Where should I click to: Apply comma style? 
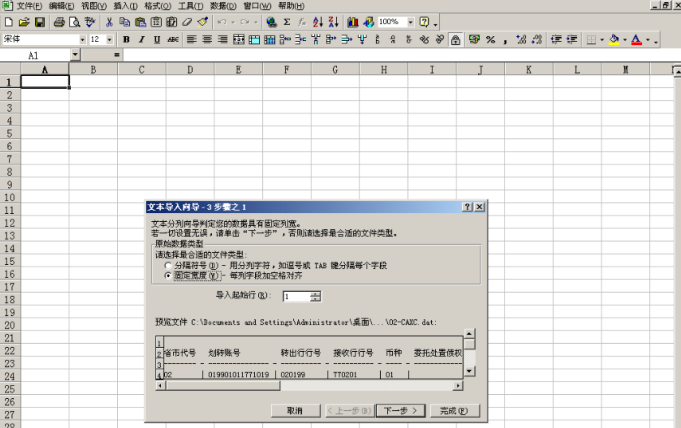(x=505, y=40)
